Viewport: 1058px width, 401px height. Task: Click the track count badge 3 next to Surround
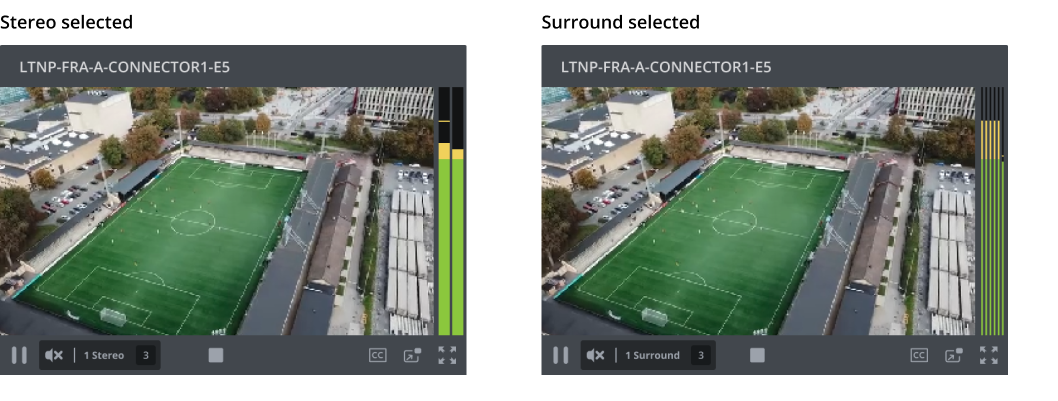pyautogui.click(x=701, y=355)
